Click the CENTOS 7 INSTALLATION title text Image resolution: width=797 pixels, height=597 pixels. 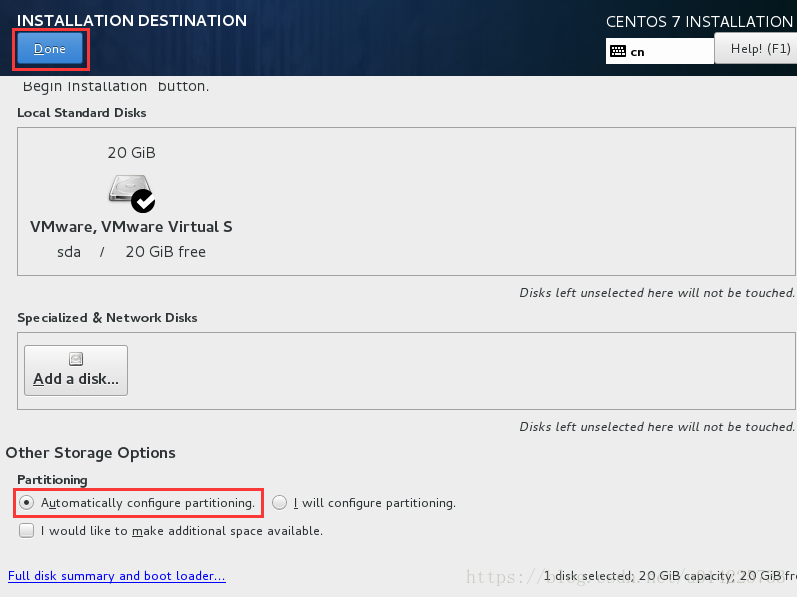click(699, 21)
